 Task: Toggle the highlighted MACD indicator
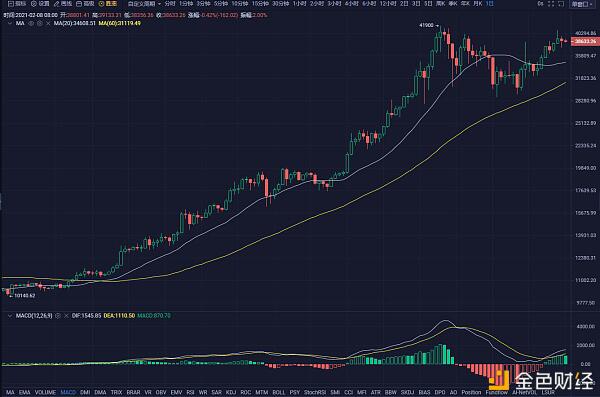coord(68,392)
